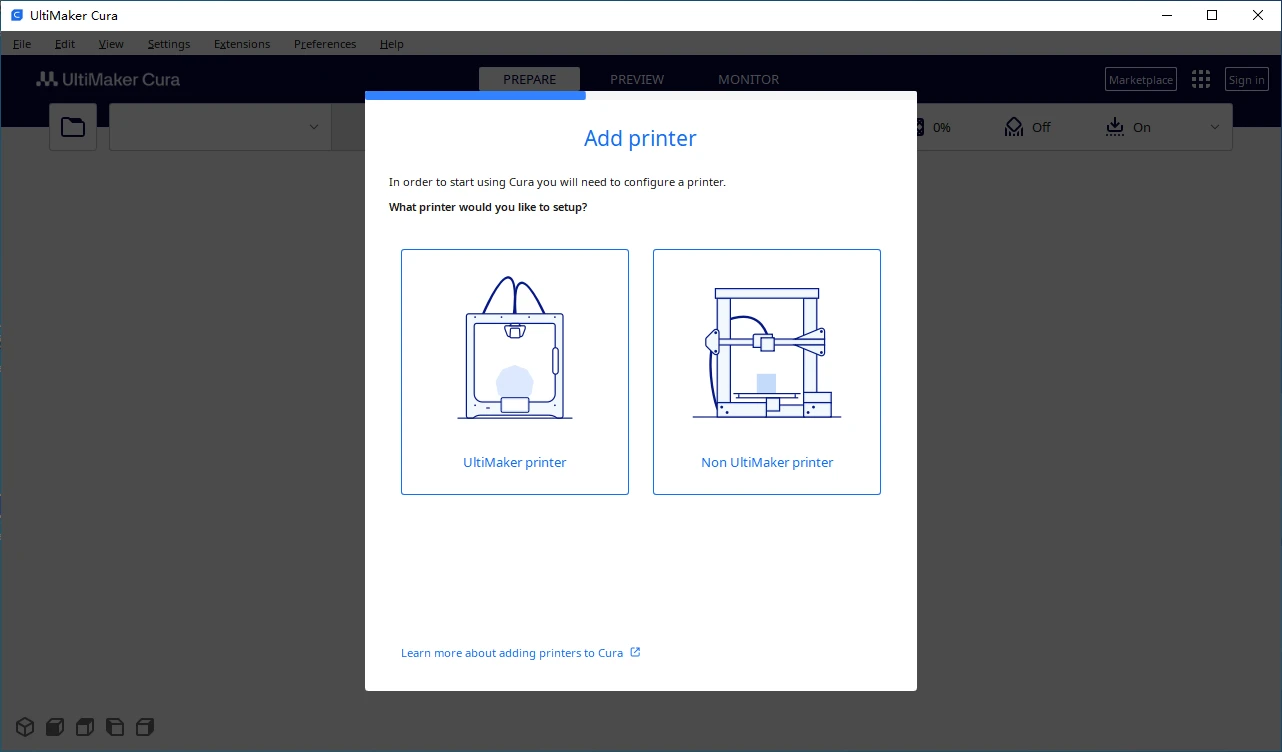
Task: Open the Extensions menu
Action: 242,44
